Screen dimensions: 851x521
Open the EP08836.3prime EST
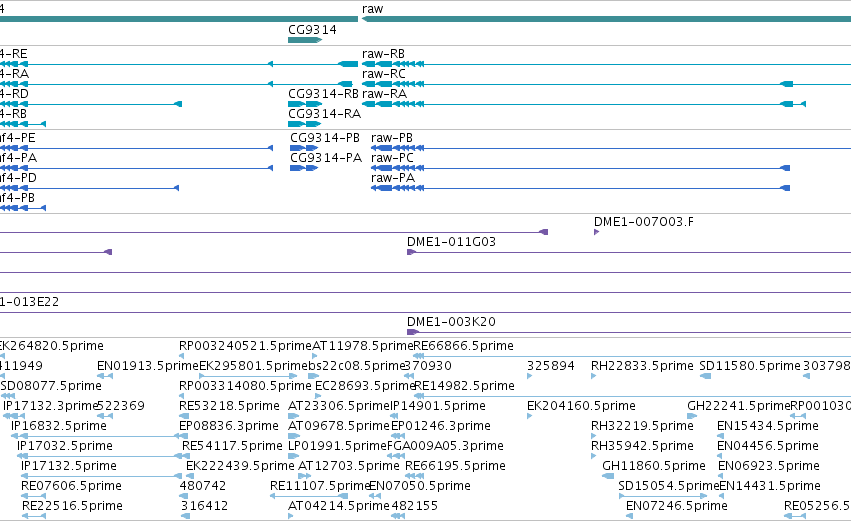tap(228, 426)
